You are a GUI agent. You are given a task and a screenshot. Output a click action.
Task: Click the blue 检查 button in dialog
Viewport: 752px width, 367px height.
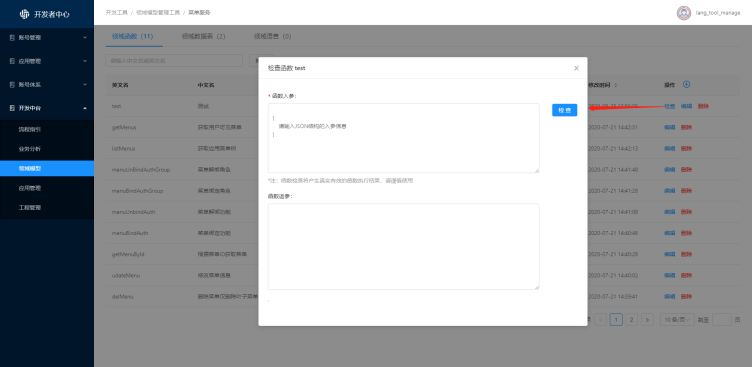pyautogui.click(x=564, y=110)
